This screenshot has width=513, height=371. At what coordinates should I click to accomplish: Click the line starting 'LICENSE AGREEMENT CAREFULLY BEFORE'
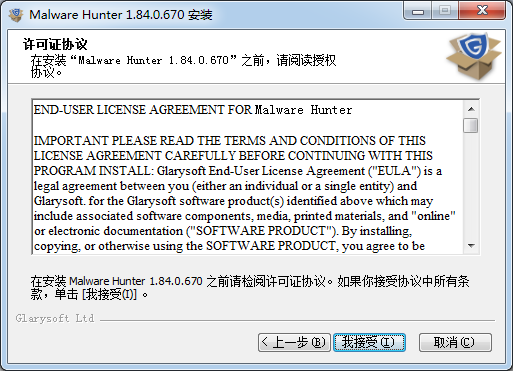pos(233,156)
